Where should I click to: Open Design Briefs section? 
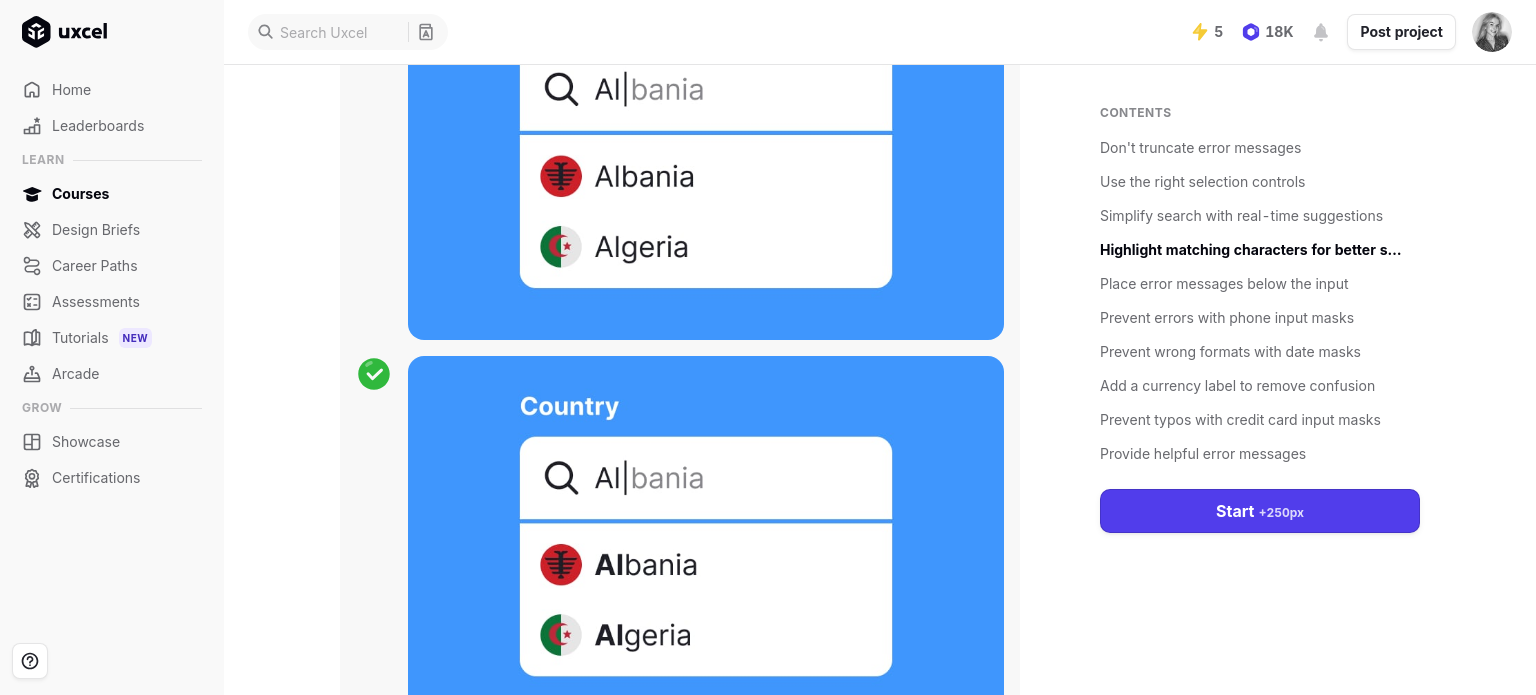coord(95,230)
